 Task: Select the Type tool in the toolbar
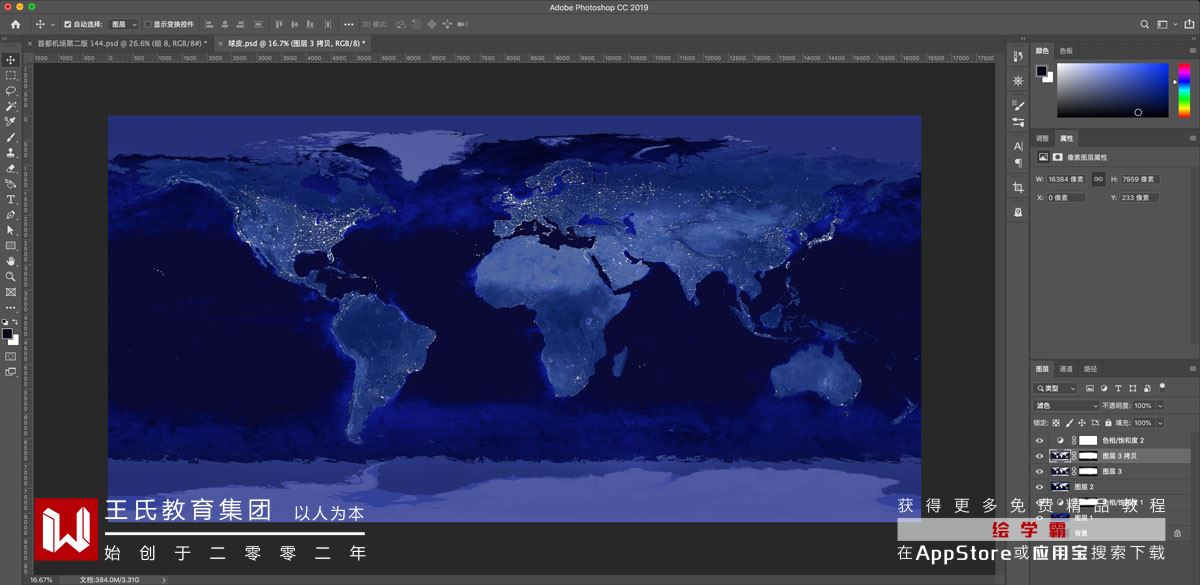[10, 199]
